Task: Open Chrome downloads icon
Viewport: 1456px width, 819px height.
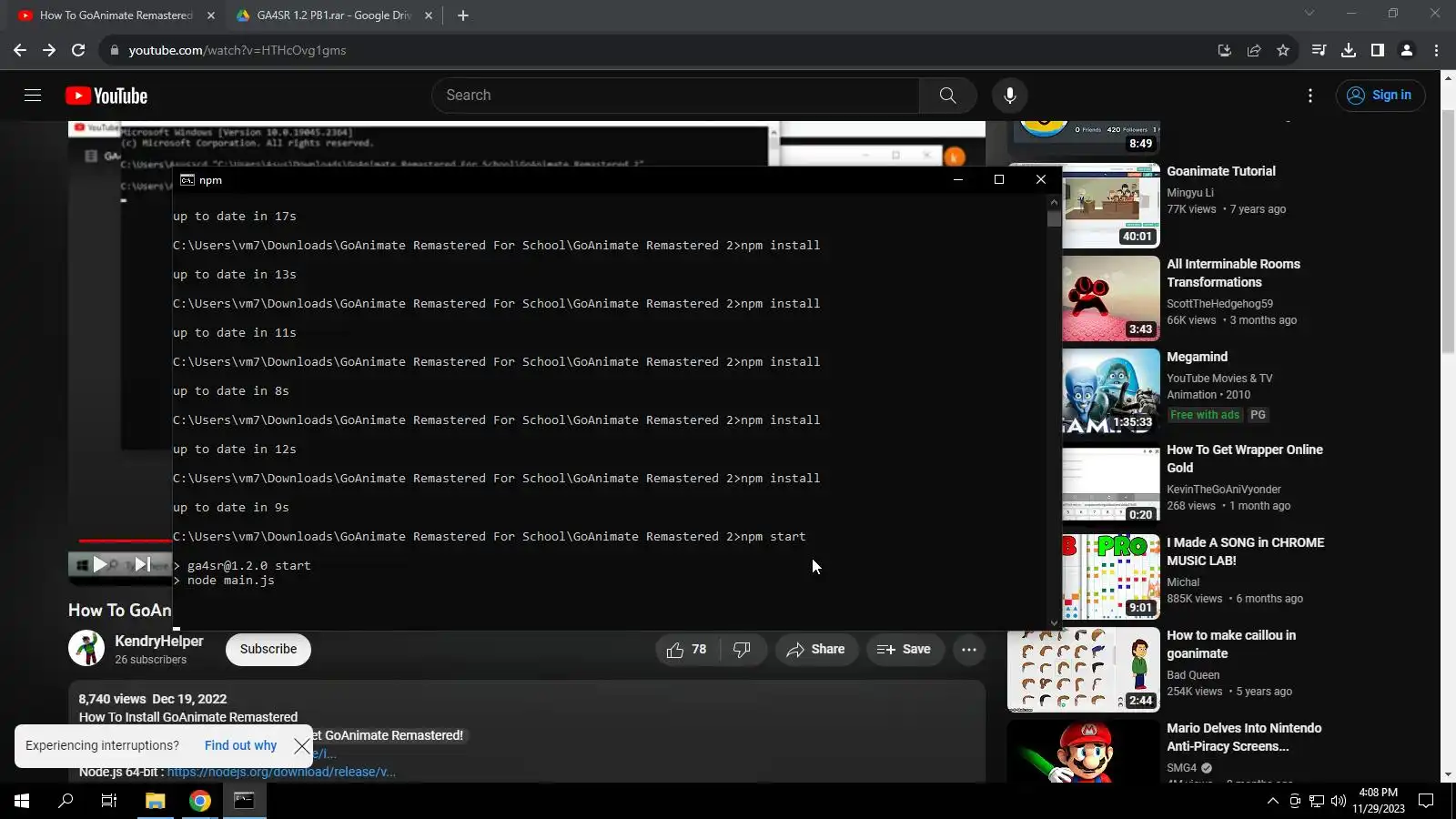Action: point(1349,50)
